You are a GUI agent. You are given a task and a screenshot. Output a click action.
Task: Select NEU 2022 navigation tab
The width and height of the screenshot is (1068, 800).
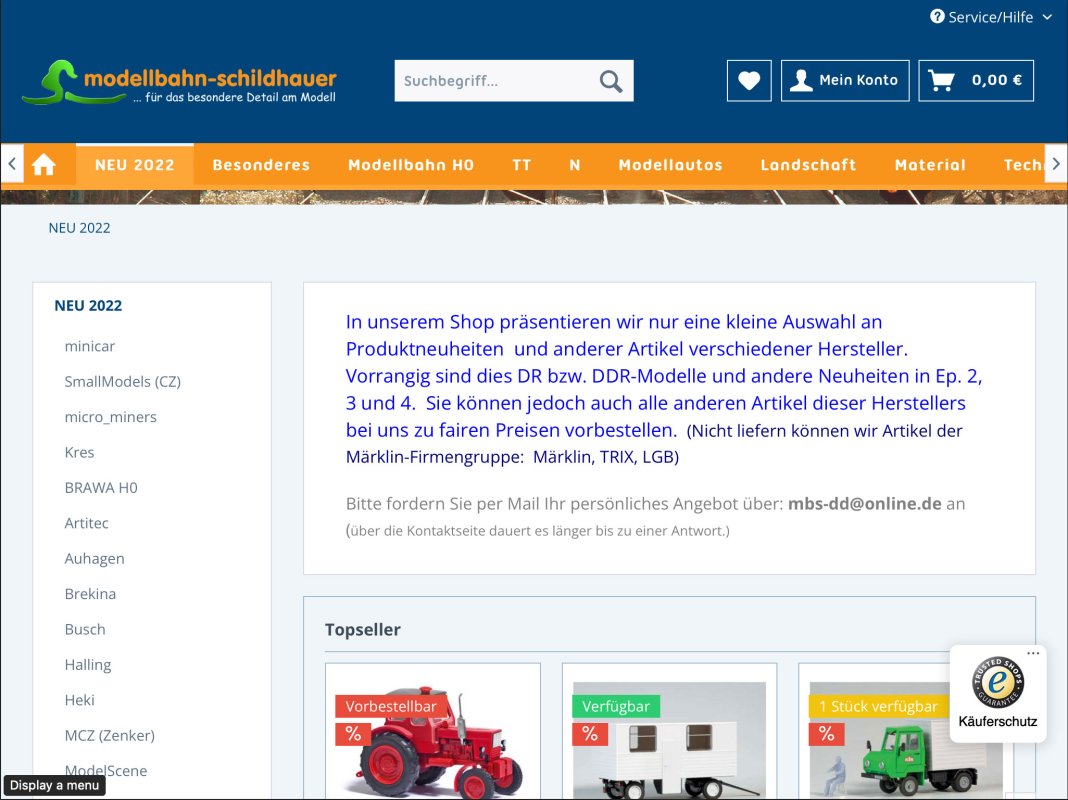point(135,165)
